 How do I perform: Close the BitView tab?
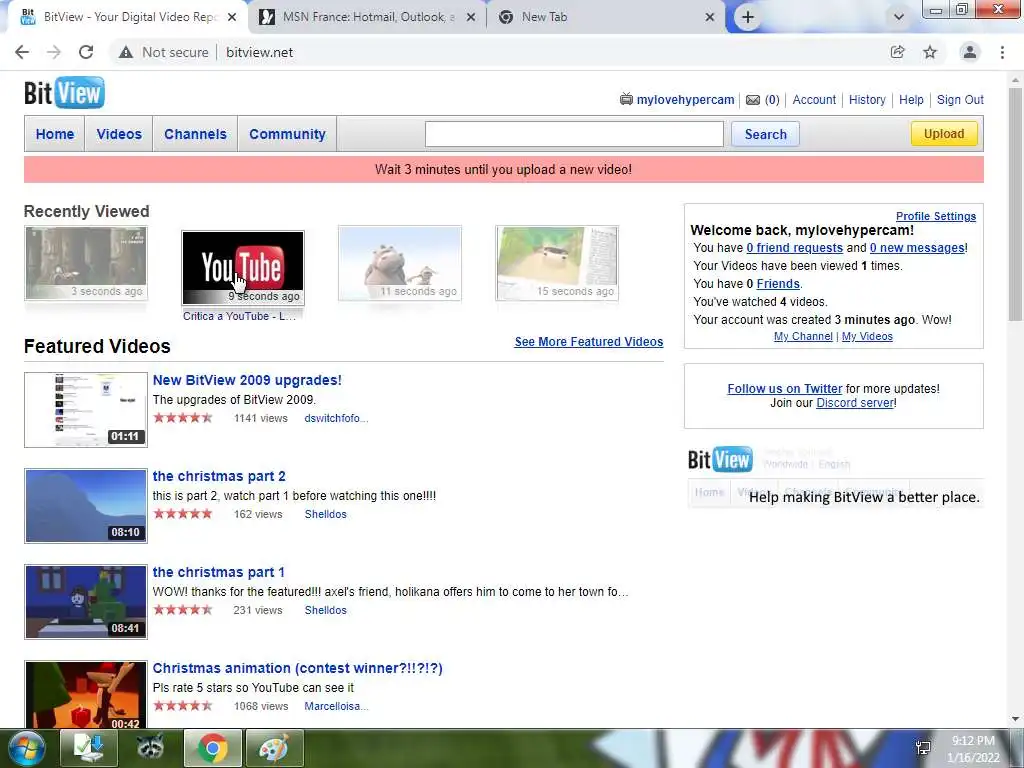(232, 17)
